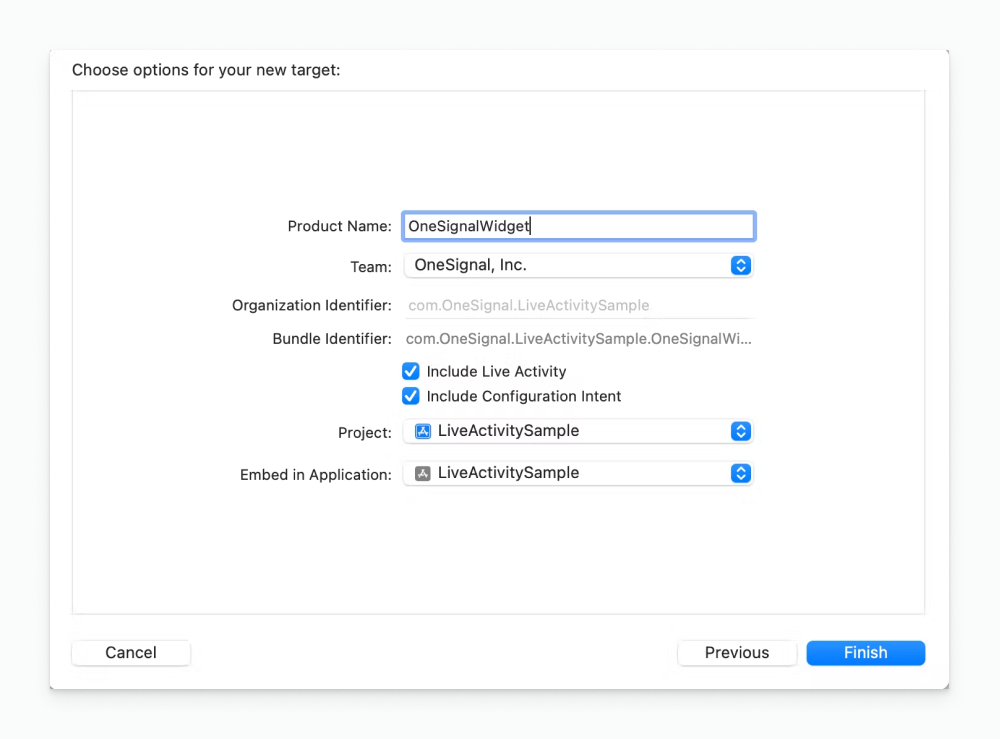Click LiveActivitySample in Embed in Application popup
Image resolution: width=1000 pixels, height=739 pixels.
coord(508,473)
